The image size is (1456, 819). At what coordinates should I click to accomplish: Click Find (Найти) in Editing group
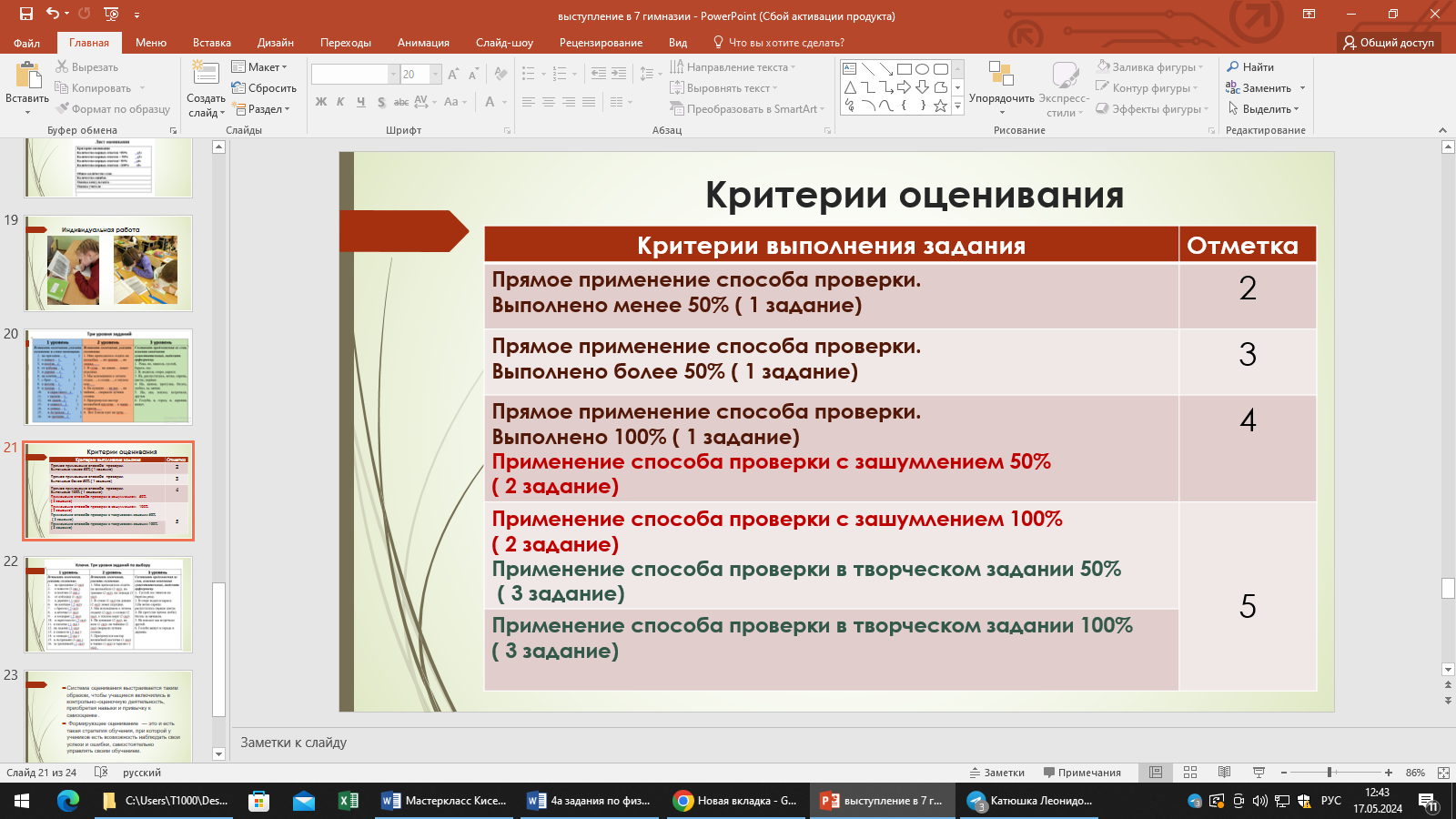pos(1250,67)
